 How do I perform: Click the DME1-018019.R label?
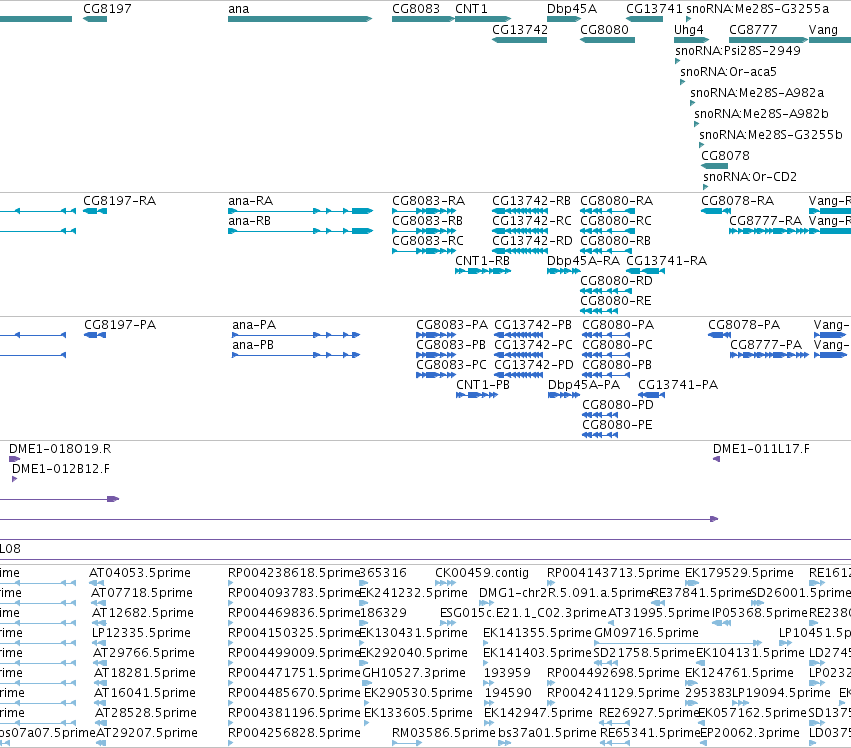click(60, 449)
